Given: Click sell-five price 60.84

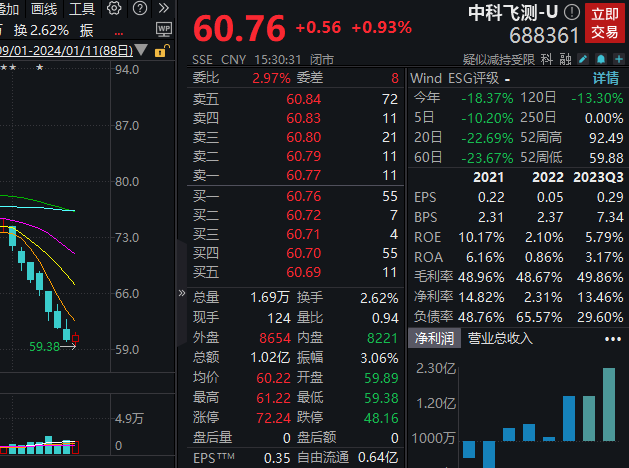Looking at the screenshot, I should [x=304, y=99].
